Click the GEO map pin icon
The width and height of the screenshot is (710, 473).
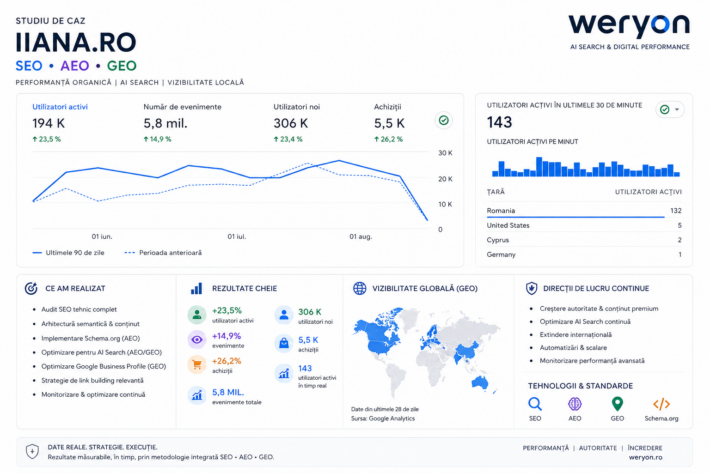coord(617,403)
